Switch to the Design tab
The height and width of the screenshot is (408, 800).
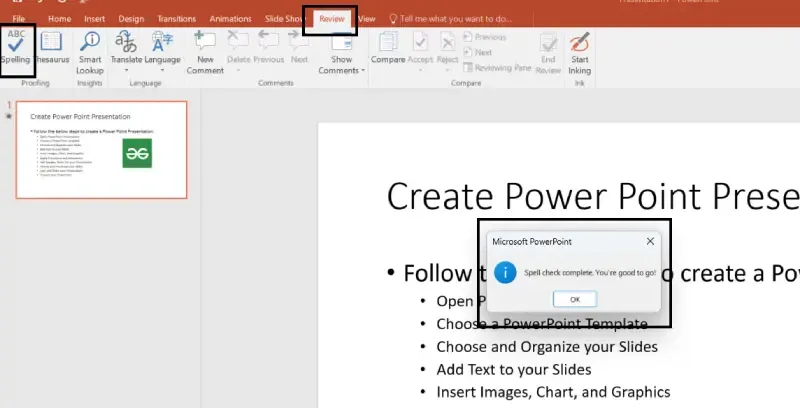pyautogui.click(x=131, y=19)
